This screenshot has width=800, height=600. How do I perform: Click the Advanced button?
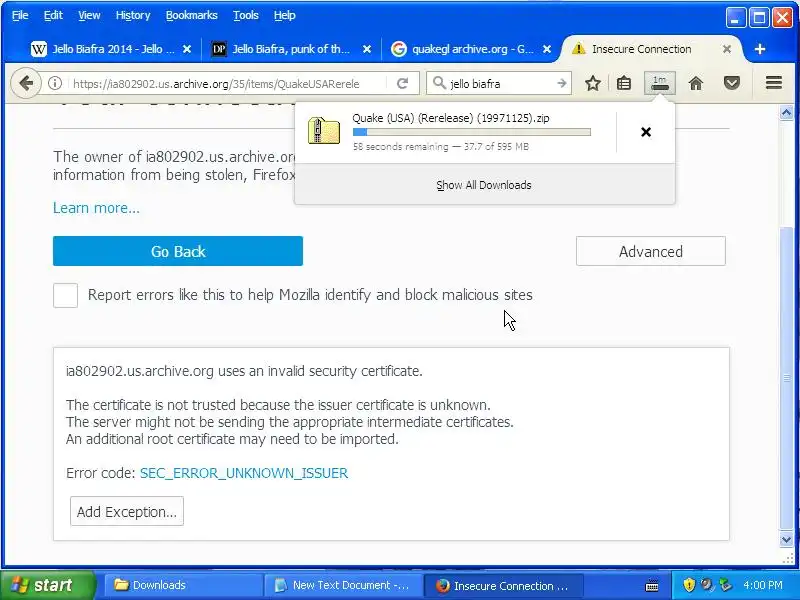click(x=651, y=251)
